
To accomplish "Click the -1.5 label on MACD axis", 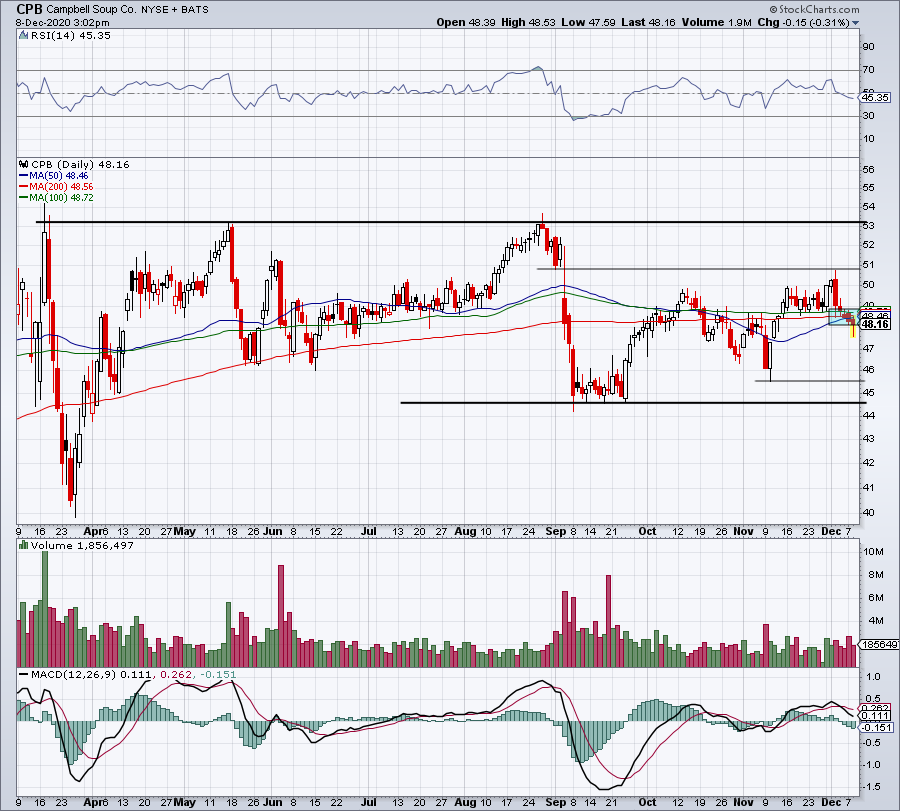I will coord(871,786).
